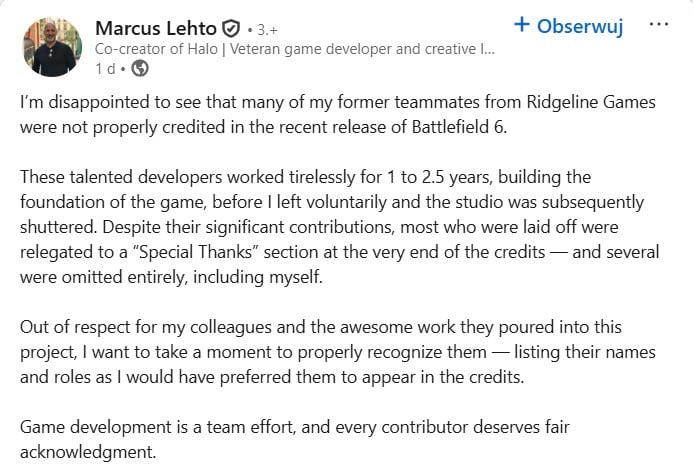Click the globe public visibility icon

(140, 68)
